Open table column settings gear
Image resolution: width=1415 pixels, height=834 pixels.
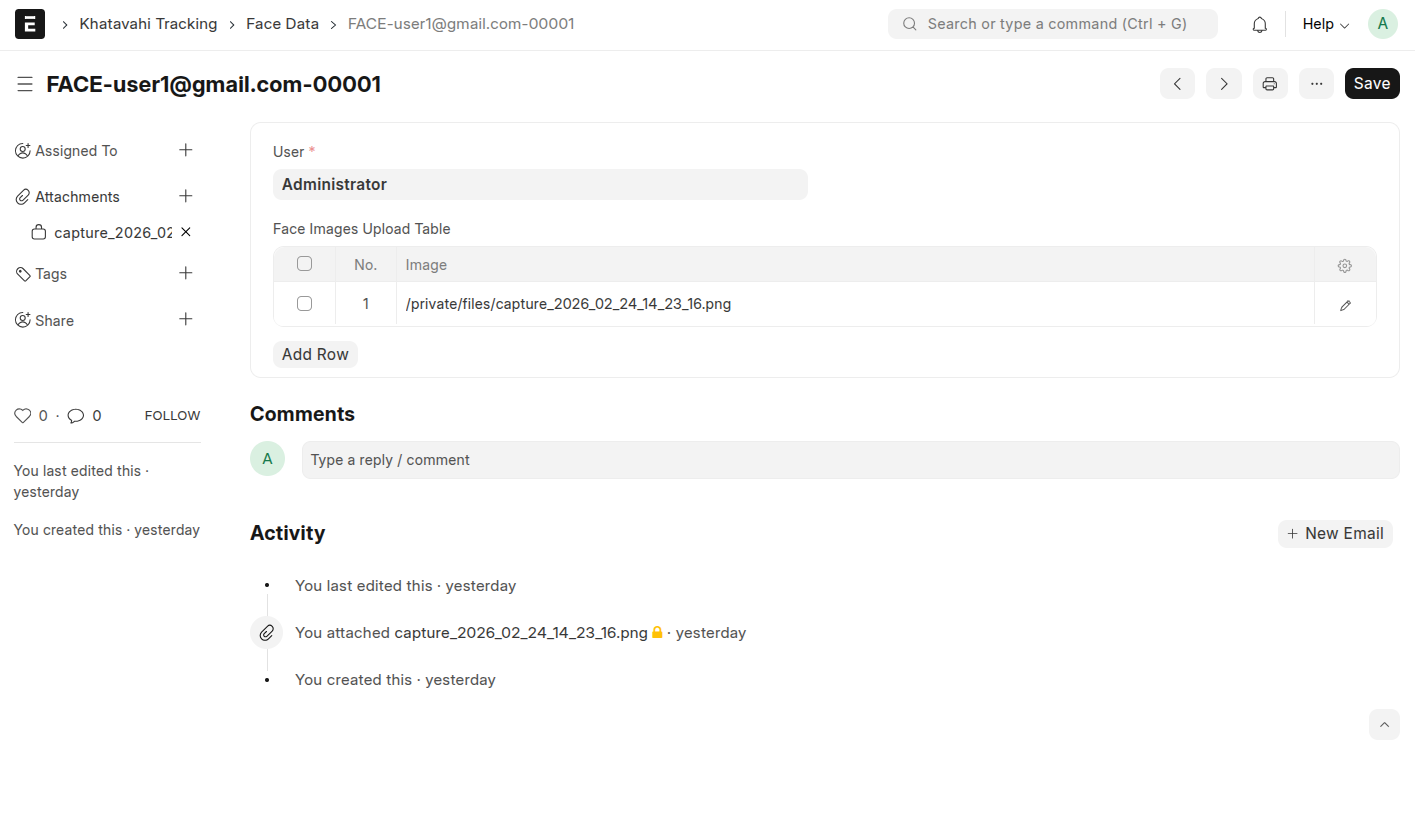(1344, 266)
